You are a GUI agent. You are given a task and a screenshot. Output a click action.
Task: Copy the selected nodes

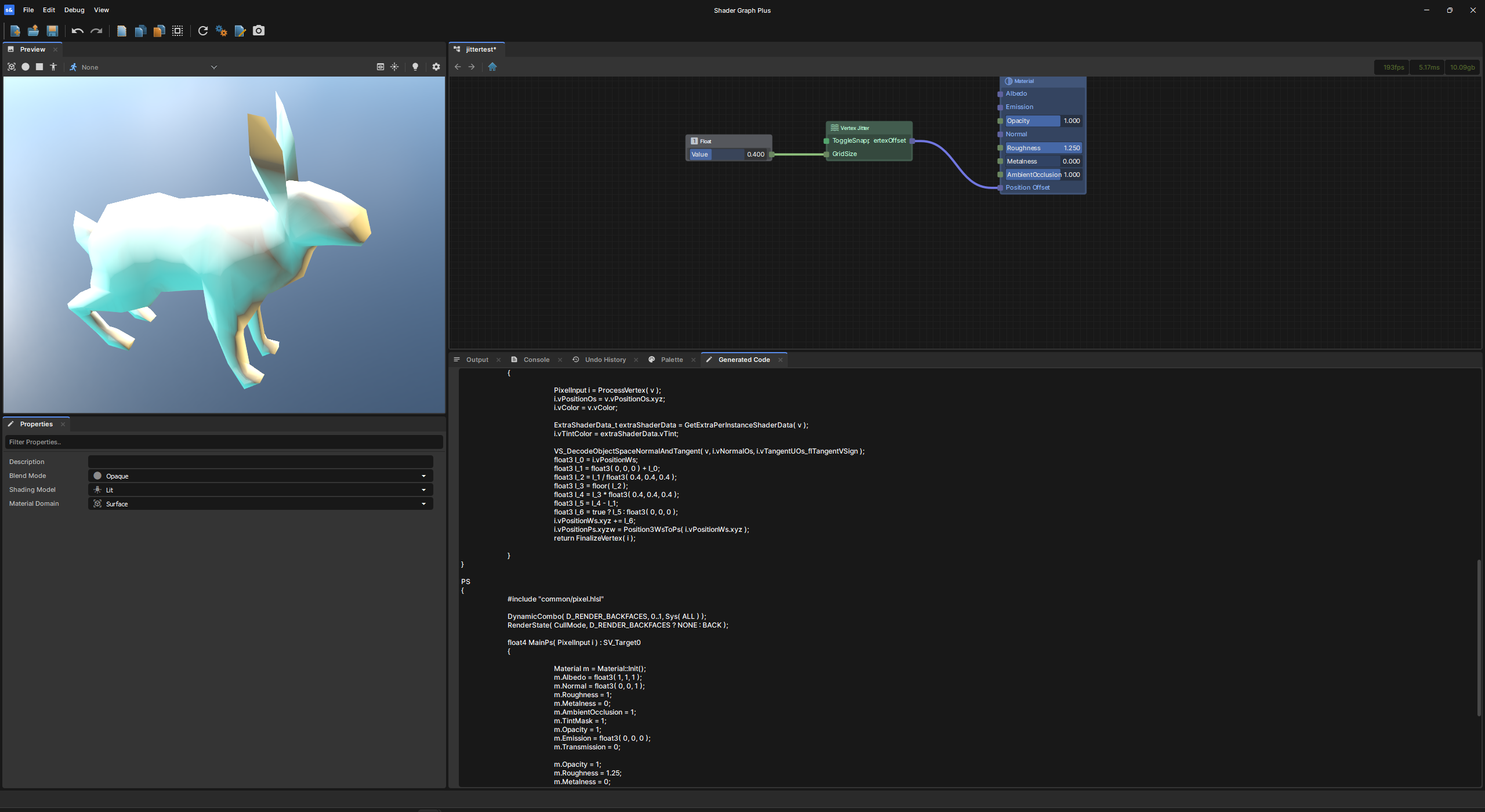[x=140, y=31]
